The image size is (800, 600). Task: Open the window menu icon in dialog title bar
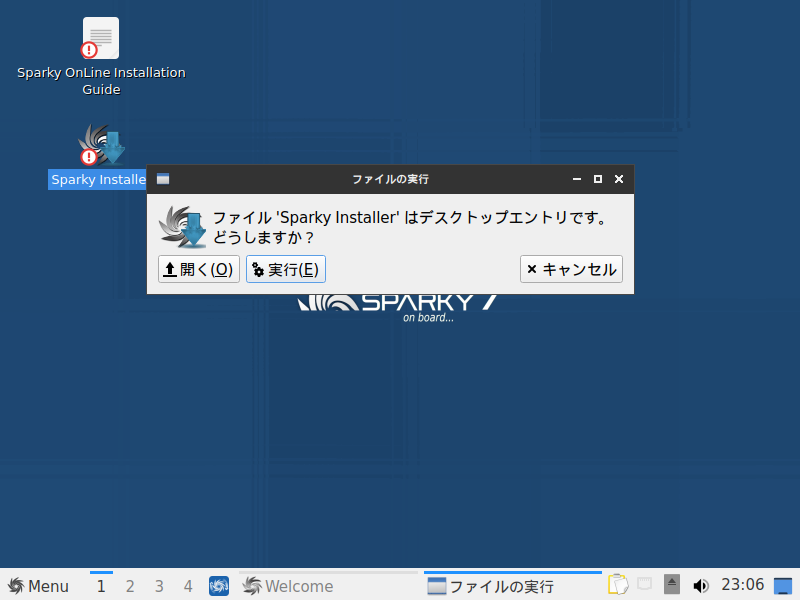163,179
